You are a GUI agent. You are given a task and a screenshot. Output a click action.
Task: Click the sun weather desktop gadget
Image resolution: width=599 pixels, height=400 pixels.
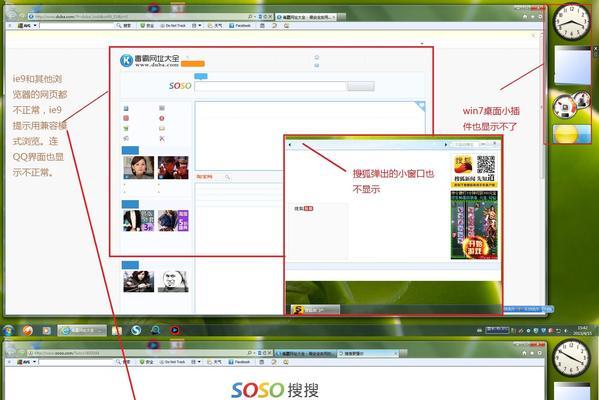click(572, 134)
